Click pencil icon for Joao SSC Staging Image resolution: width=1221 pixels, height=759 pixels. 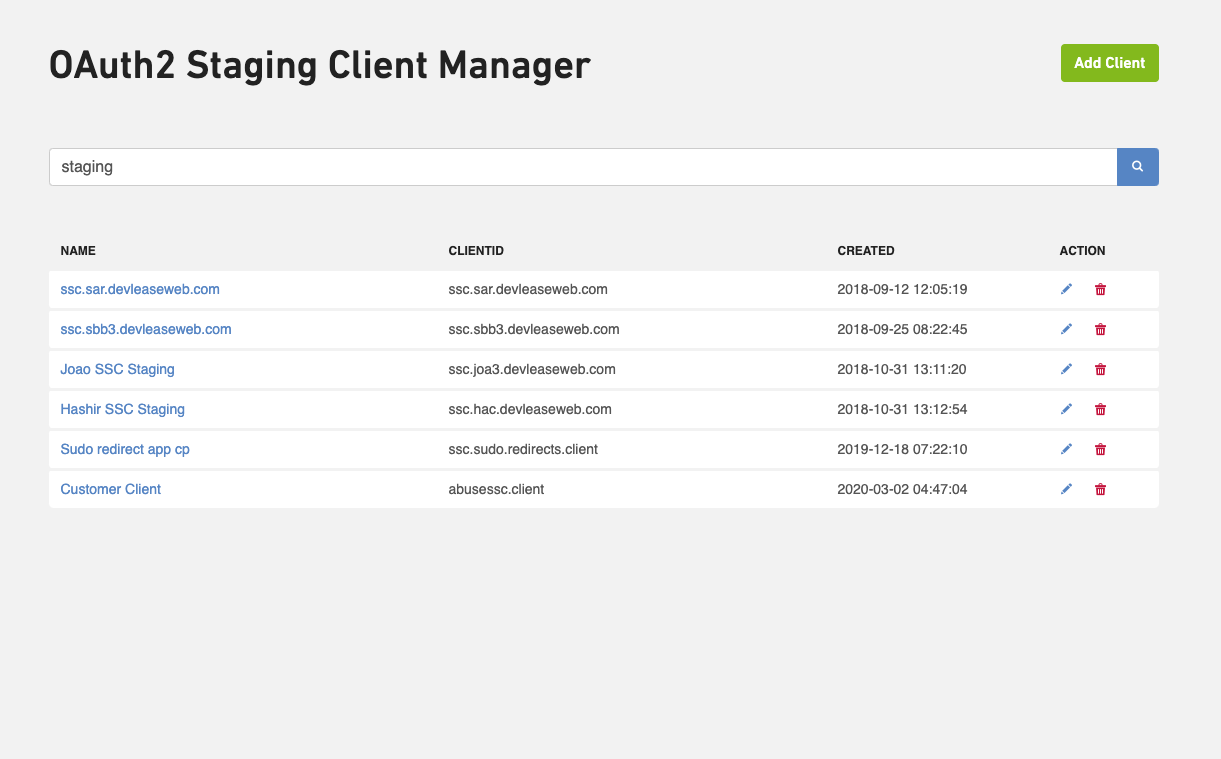1066,369
